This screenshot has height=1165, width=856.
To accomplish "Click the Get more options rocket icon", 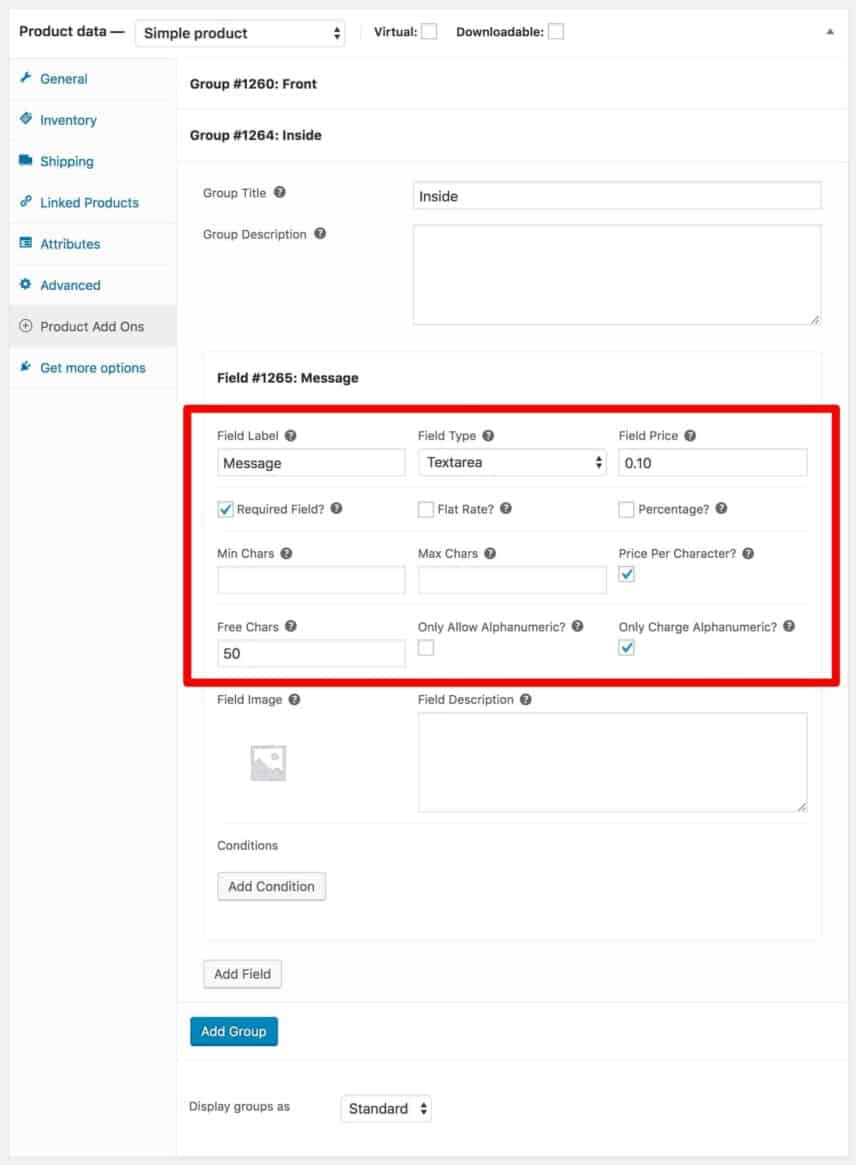I will point(26,367).
